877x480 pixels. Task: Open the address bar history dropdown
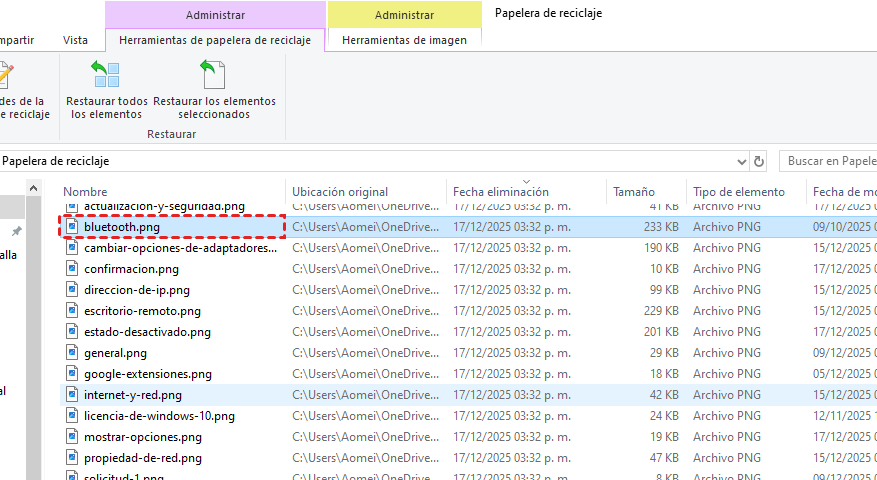pos(740,161)
